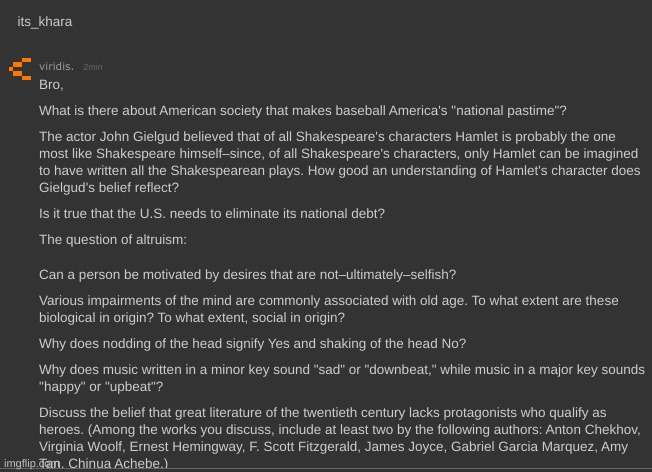The image size is (652, 472).
Task: Click the minor key music question
Action: point(342,378)
